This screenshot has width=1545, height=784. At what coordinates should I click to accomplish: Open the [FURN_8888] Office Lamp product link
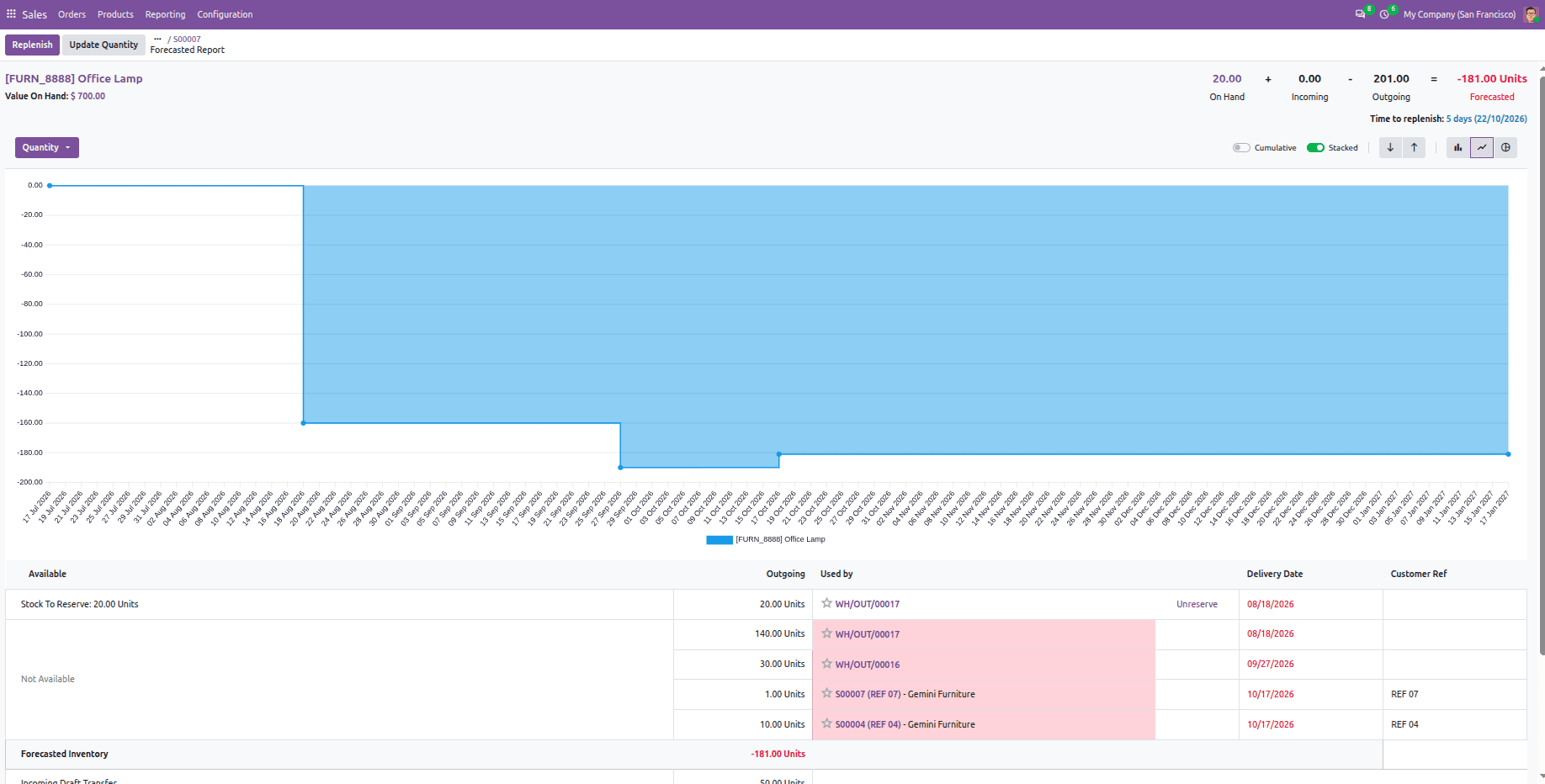[x=74, y=78]
